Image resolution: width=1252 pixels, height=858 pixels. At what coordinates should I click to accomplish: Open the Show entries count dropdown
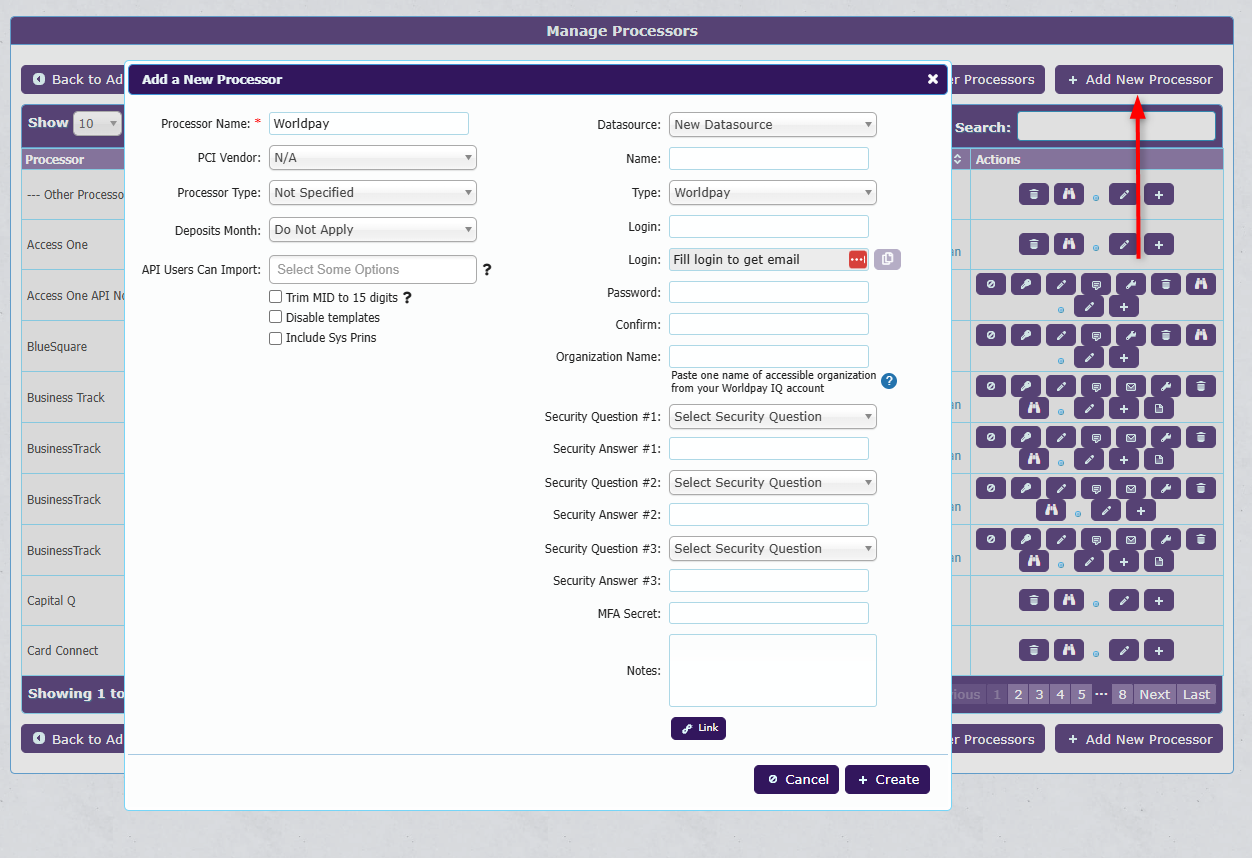click(x=97, y=124)
